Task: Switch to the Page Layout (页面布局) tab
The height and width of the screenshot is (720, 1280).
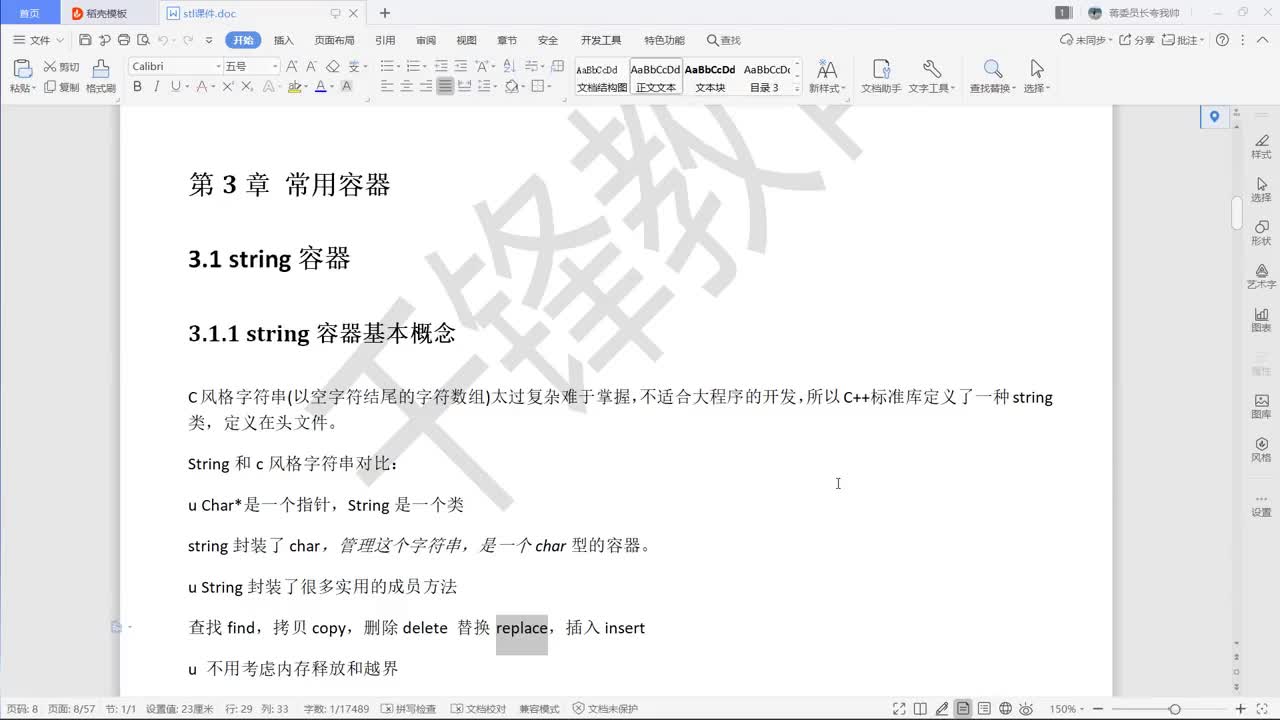Action: pyautogui.click(x=335, y=40)
